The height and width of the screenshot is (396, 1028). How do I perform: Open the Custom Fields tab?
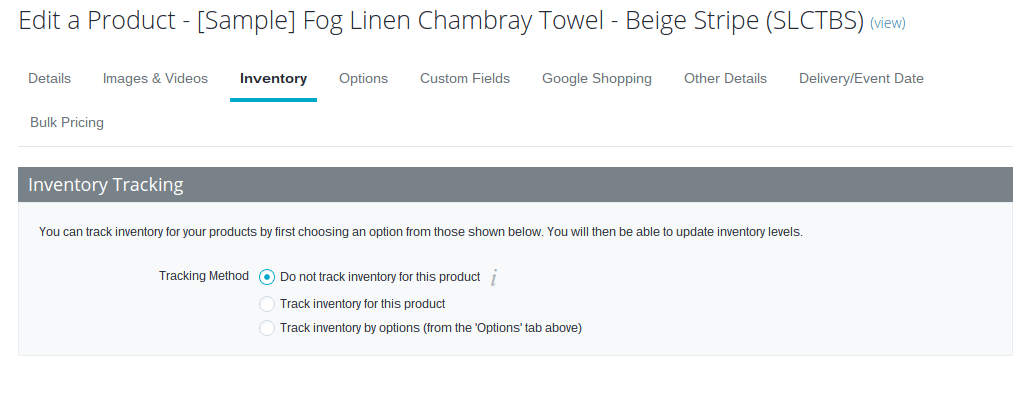click(x=465, y=79)
